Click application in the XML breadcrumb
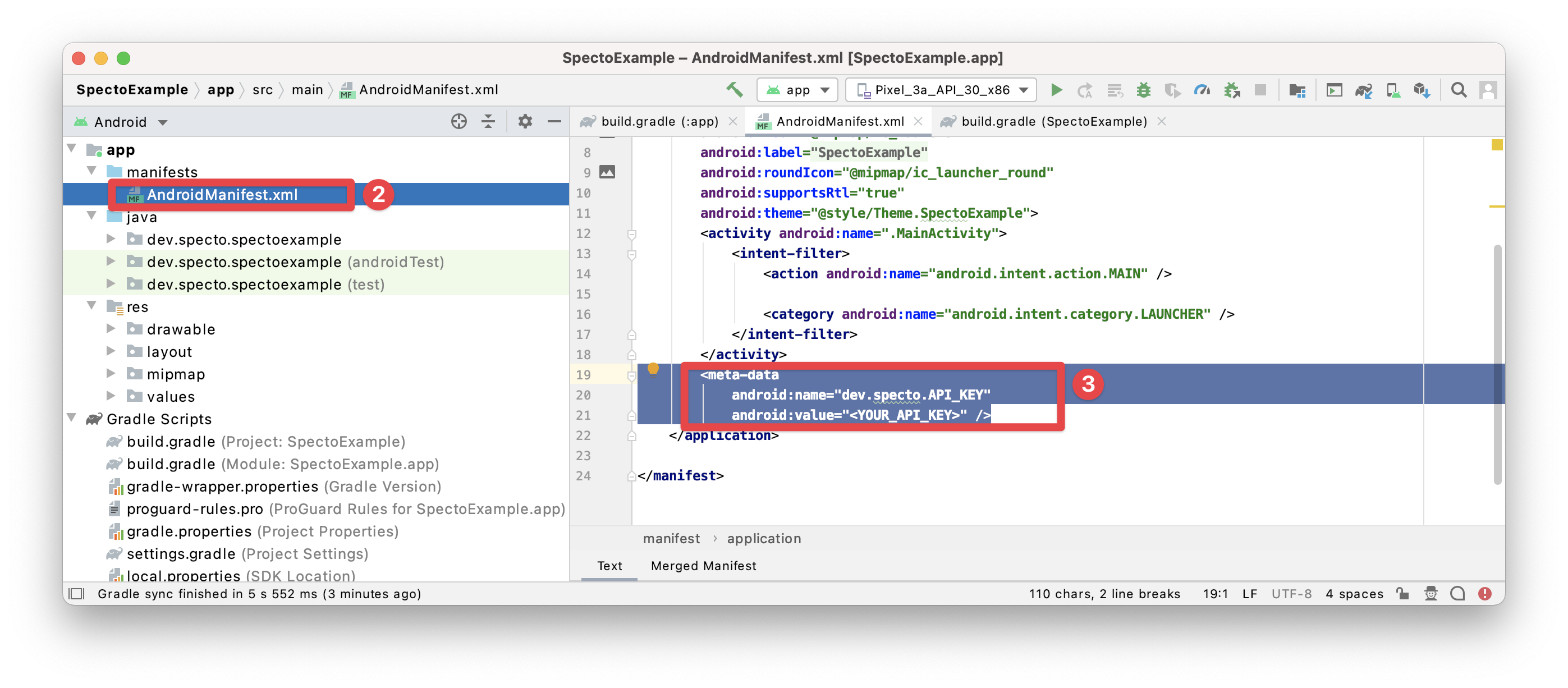1568x688 pixels. (764, 538)
